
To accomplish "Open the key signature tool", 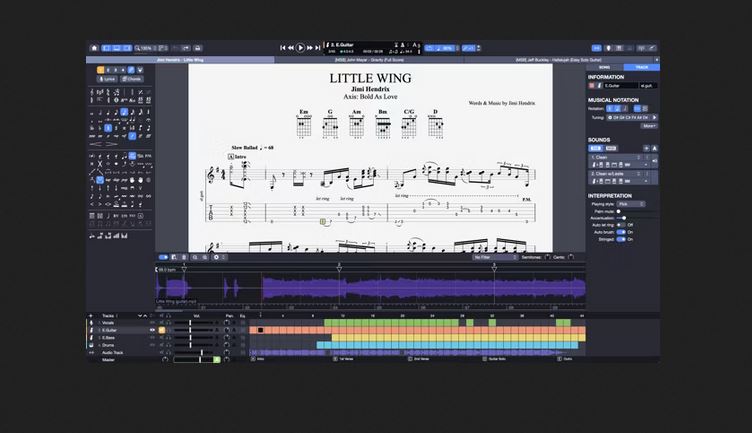I will (100, 92).
